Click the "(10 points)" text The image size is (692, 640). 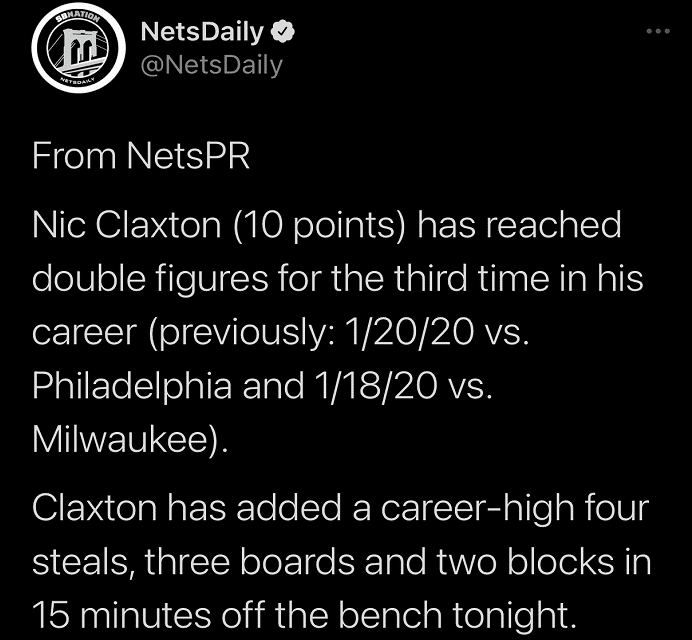click(320, 225)
